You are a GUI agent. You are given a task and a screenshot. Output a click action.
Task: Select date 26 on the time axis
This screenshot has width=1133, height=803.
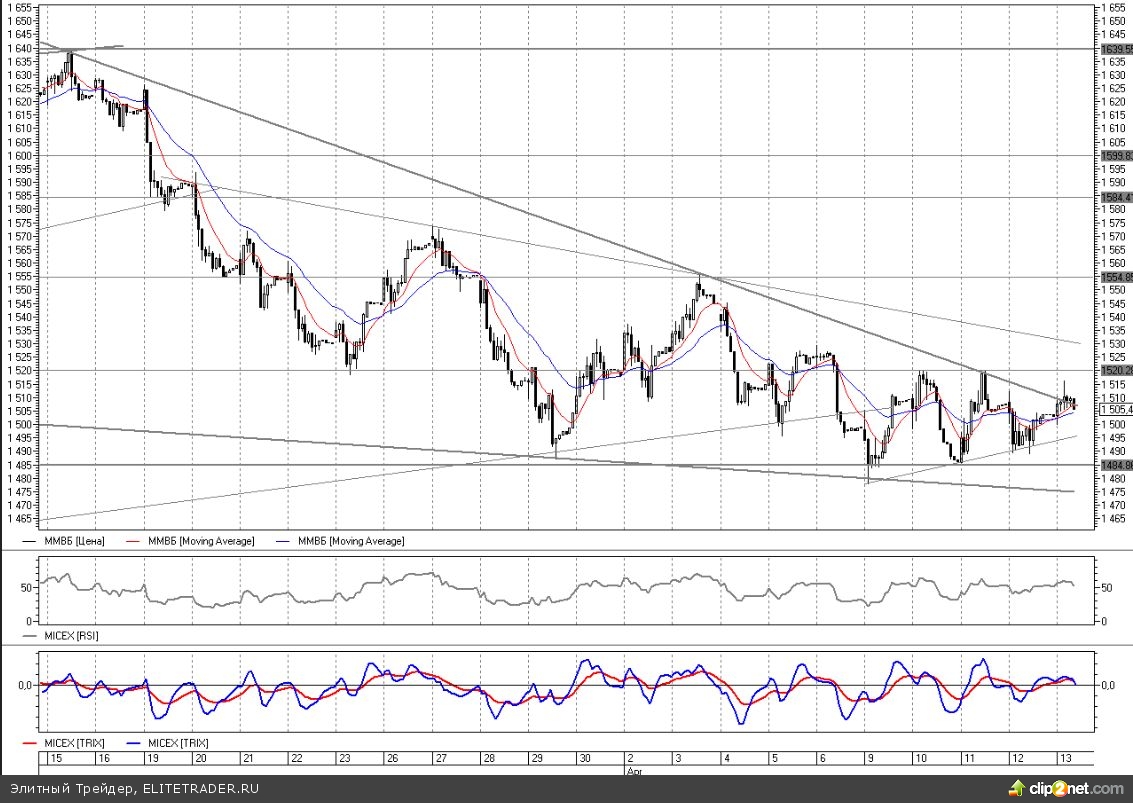point(392,759)
